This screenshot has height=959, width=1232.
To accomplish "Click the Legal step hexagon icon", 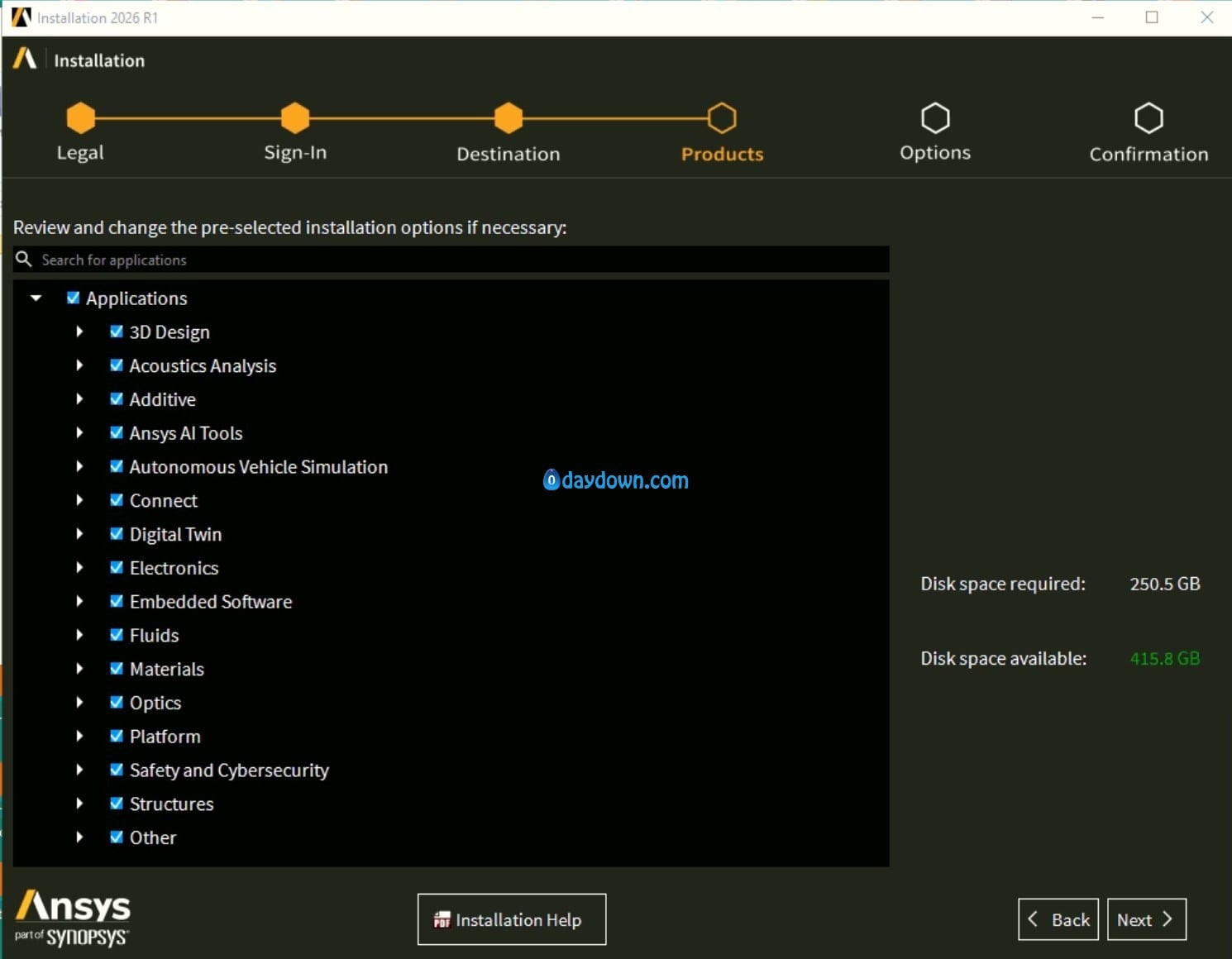I will (x=80, y=118).
